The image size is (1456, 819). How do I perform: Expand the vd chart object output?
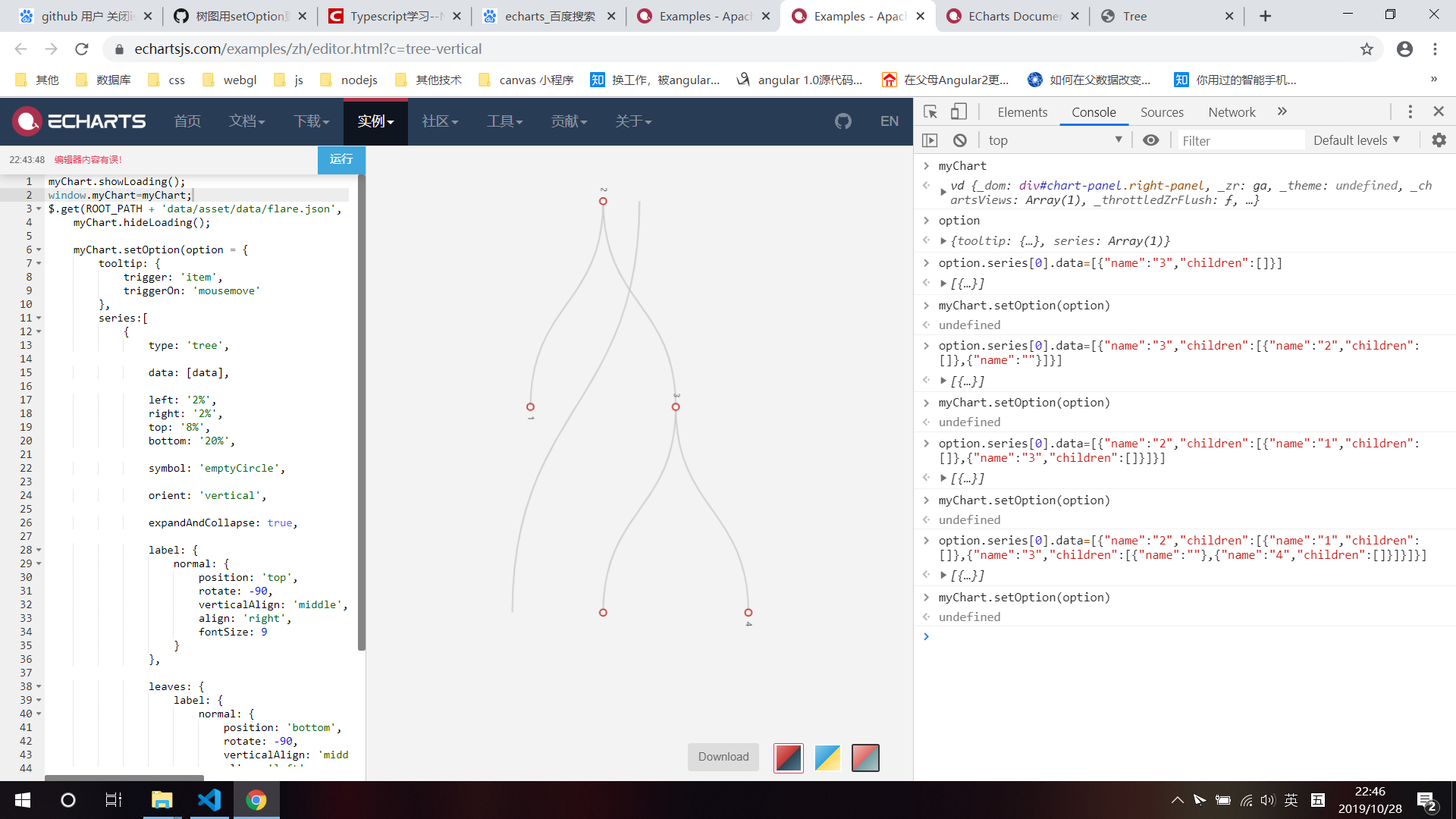943,193
